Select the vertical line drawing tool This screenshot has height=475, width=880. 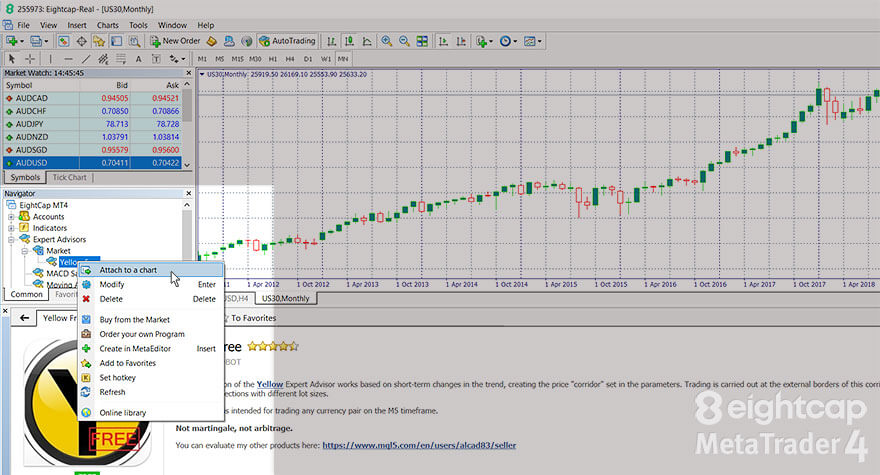[51, 58]
